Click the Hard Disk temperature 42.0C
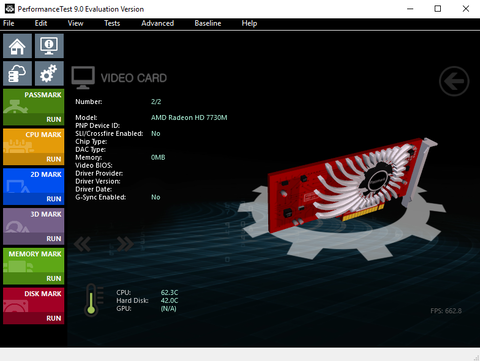The image size is (480, 361). [169, 301]
